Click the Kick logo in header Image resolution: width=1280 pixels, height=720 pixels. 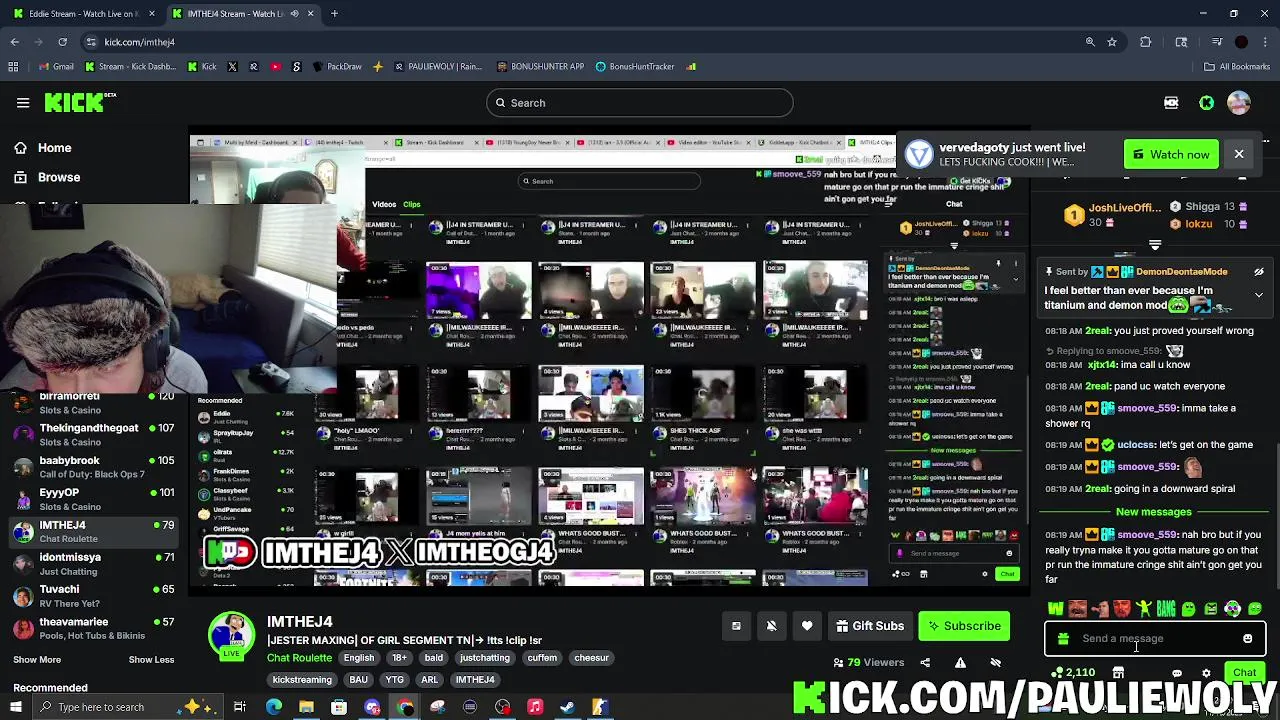click(x=80, y=102)
